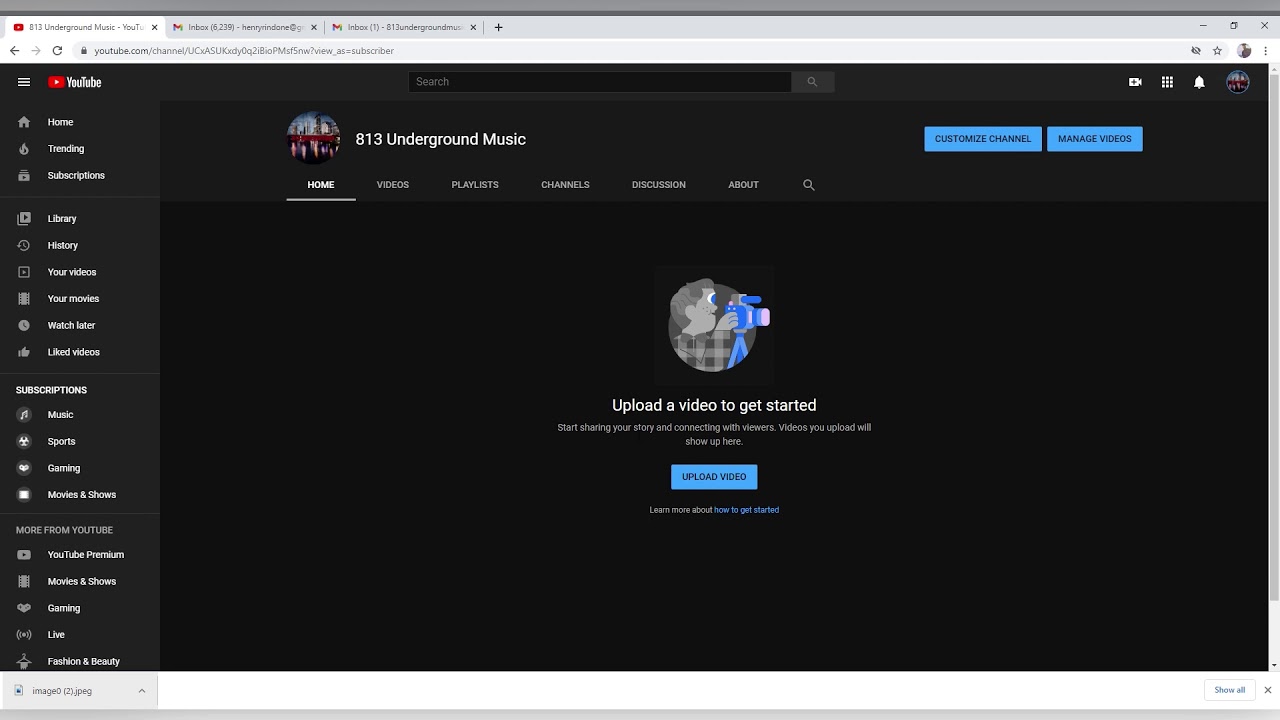The image size is (1280, 720).
Task: Open the 'how to get started' link
Action: 746,510
